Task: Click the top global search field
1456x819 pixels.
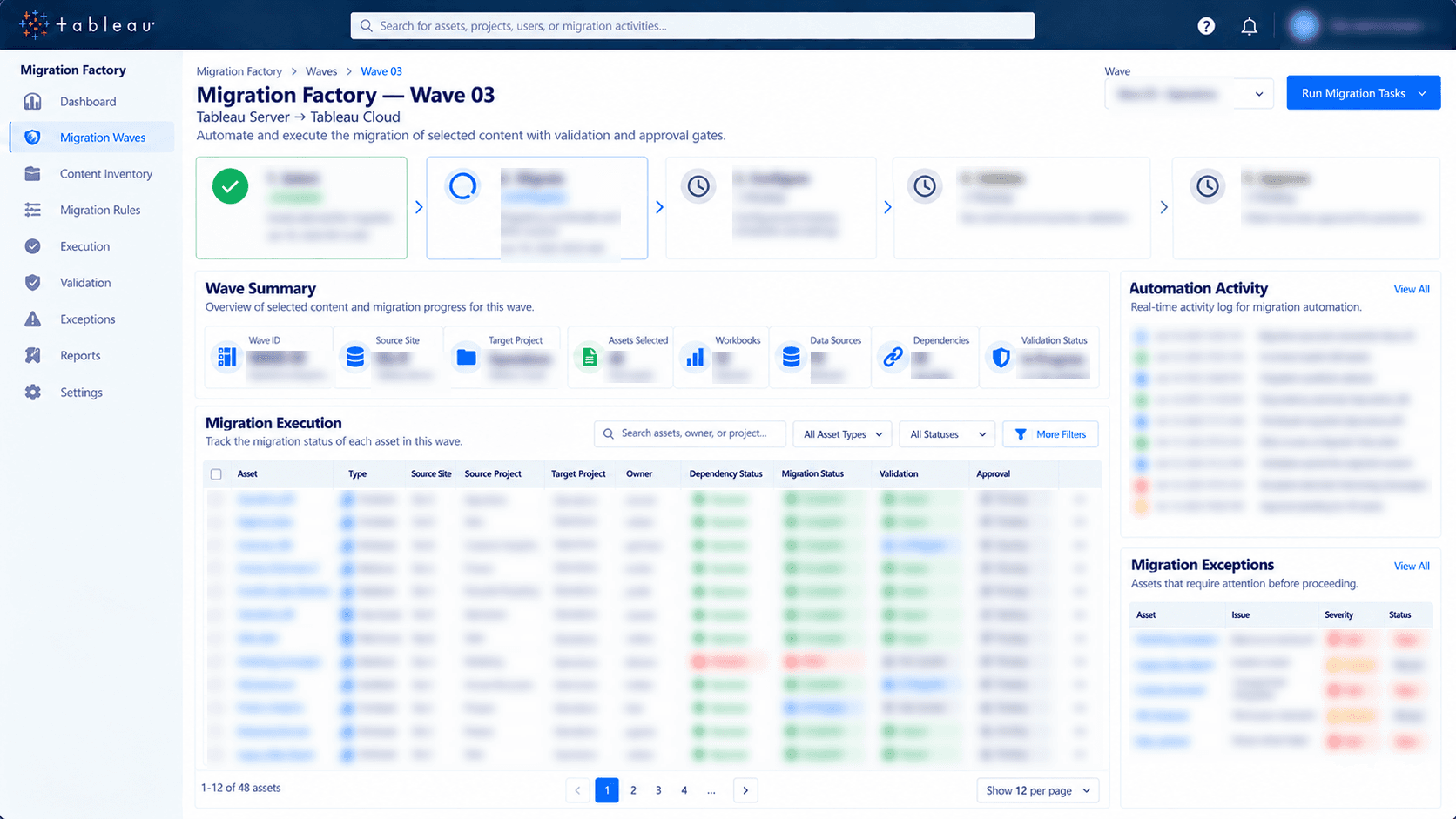Action: coord(692,26)
